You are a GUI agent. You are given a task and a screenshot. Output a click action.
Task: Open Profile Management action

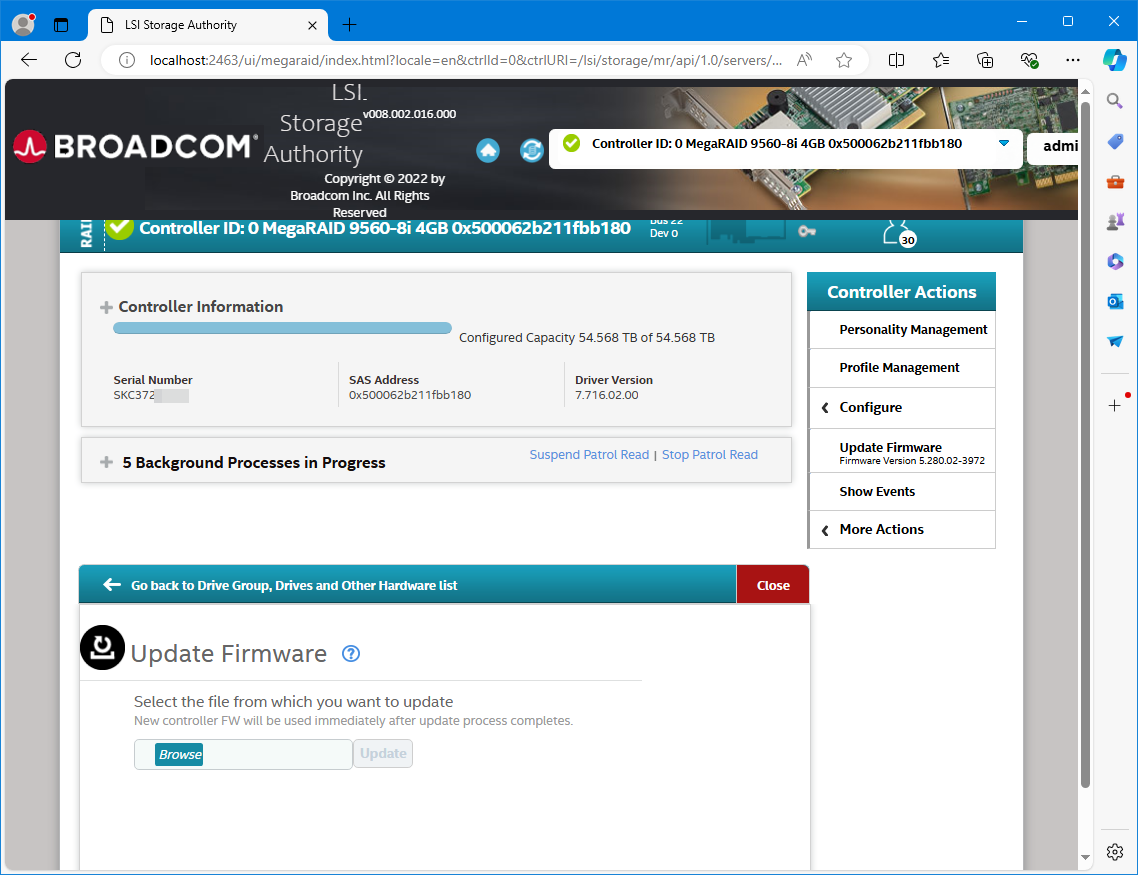coord(901,368)
